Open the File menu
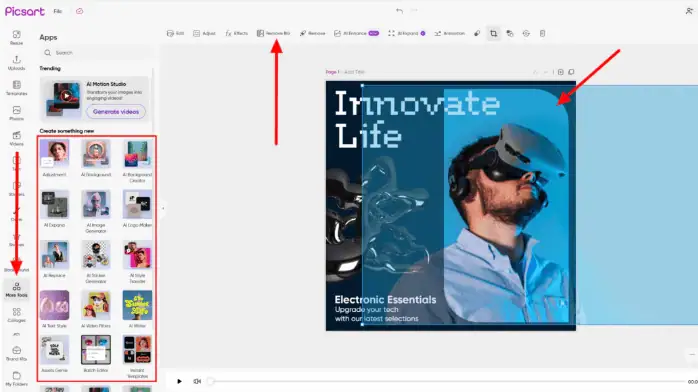The width and height of the screenshot is (698, 392). coord(58,12)
